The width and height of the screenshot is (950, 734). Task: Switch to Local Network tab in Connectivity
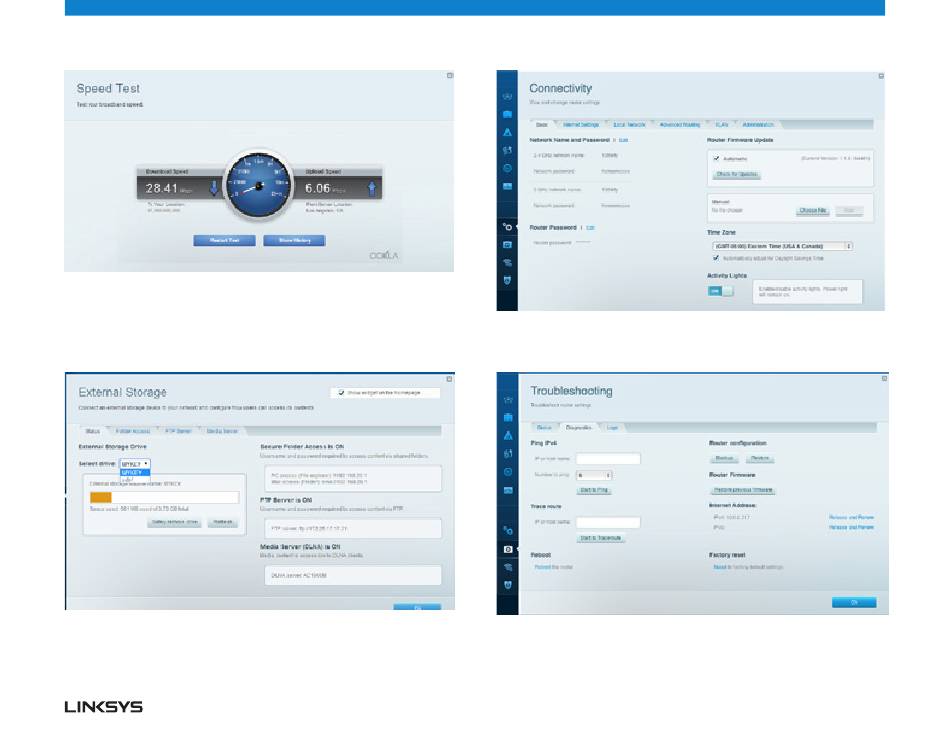point(629,124)
